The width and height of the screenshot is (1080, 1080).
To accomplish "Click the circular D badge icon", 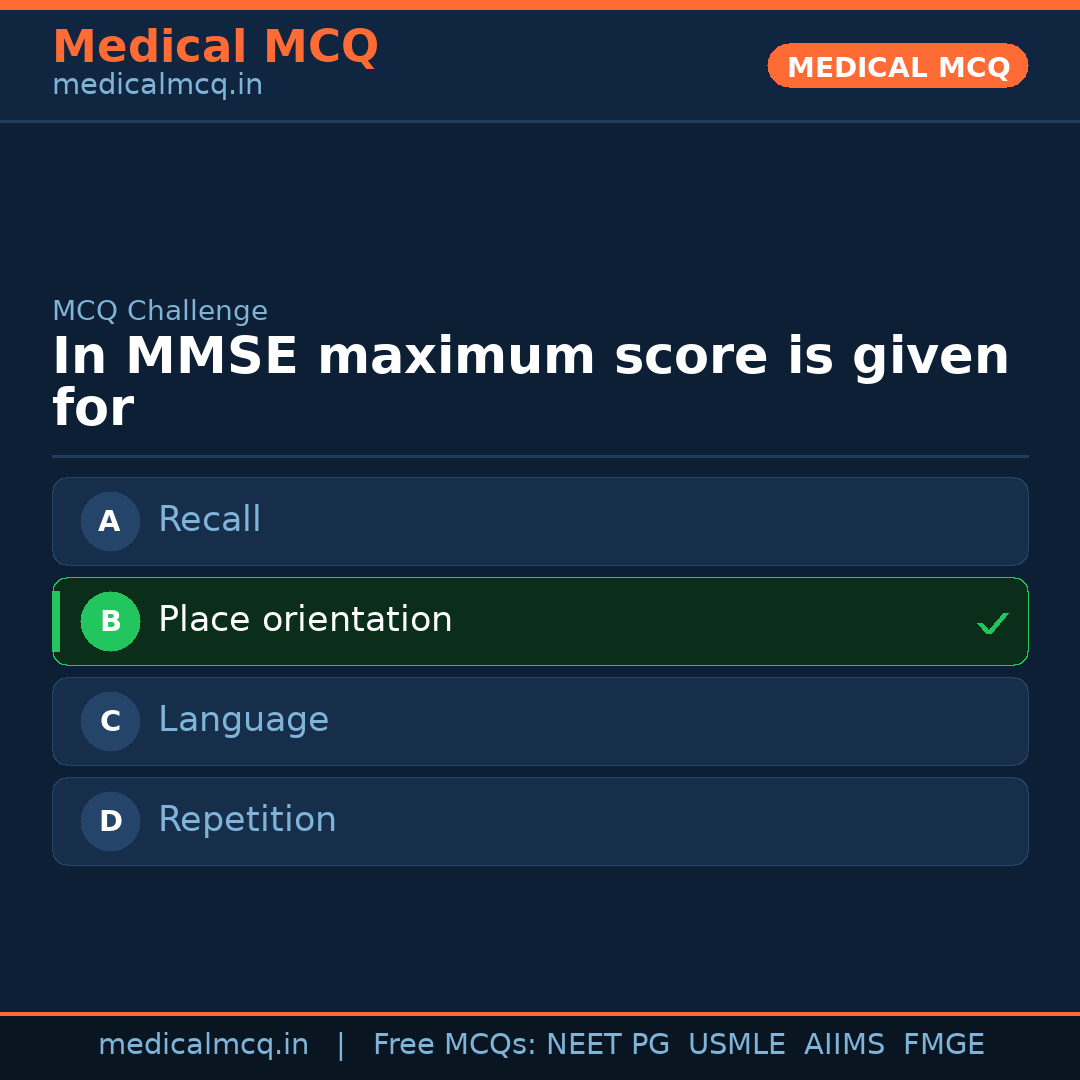I will click(x=110, y=821).
